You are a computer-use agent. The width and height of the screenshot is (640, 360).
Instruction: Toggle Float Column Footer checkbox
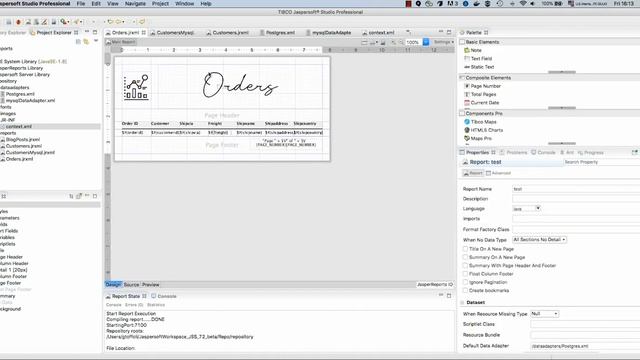click(x=465, y=274)
